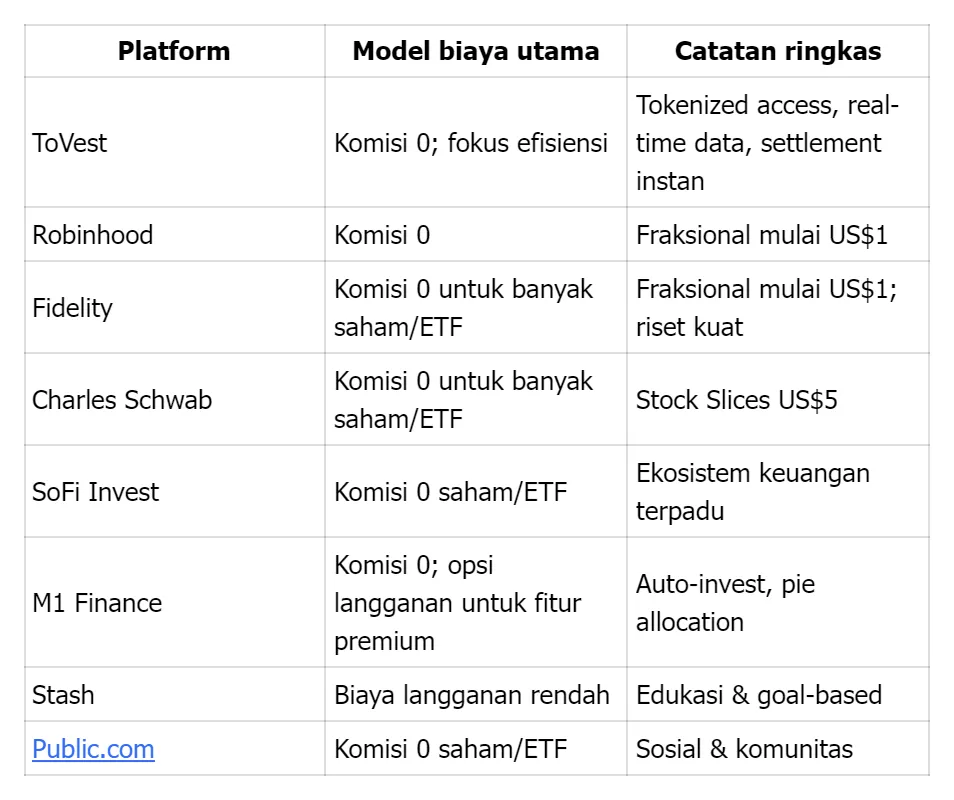The image size is (954, 800).
Task: Click the Model biaya utama header
Action: (476, 52)
